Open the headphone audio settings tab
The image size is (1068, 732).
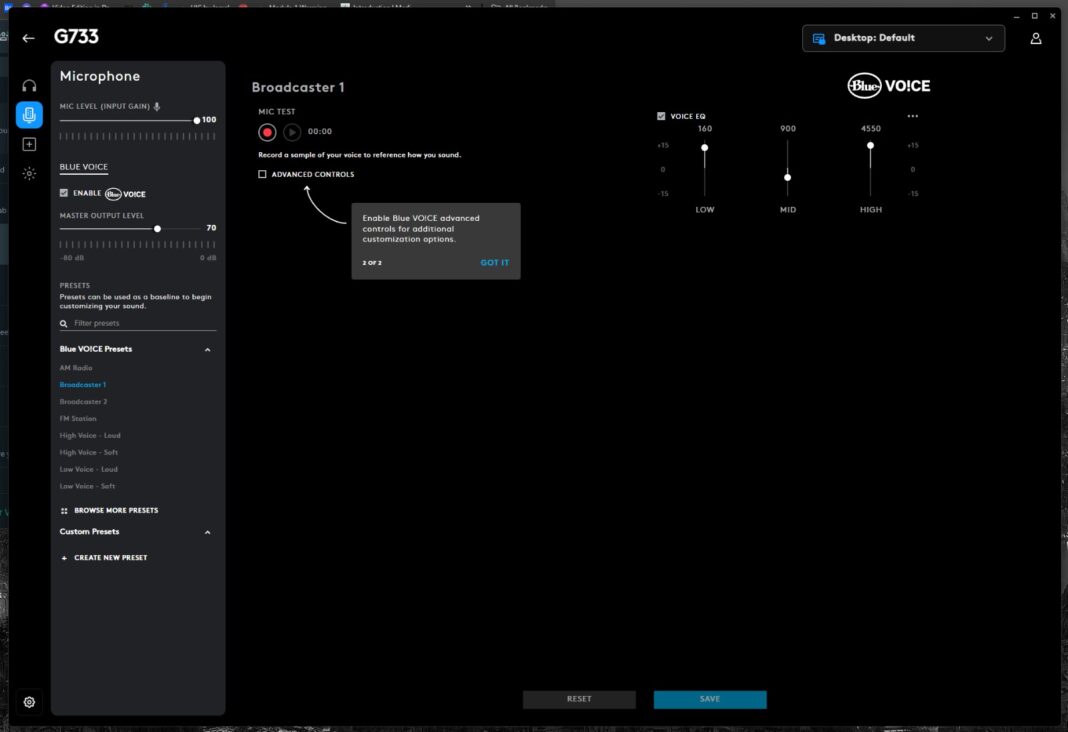pos(29,86)
